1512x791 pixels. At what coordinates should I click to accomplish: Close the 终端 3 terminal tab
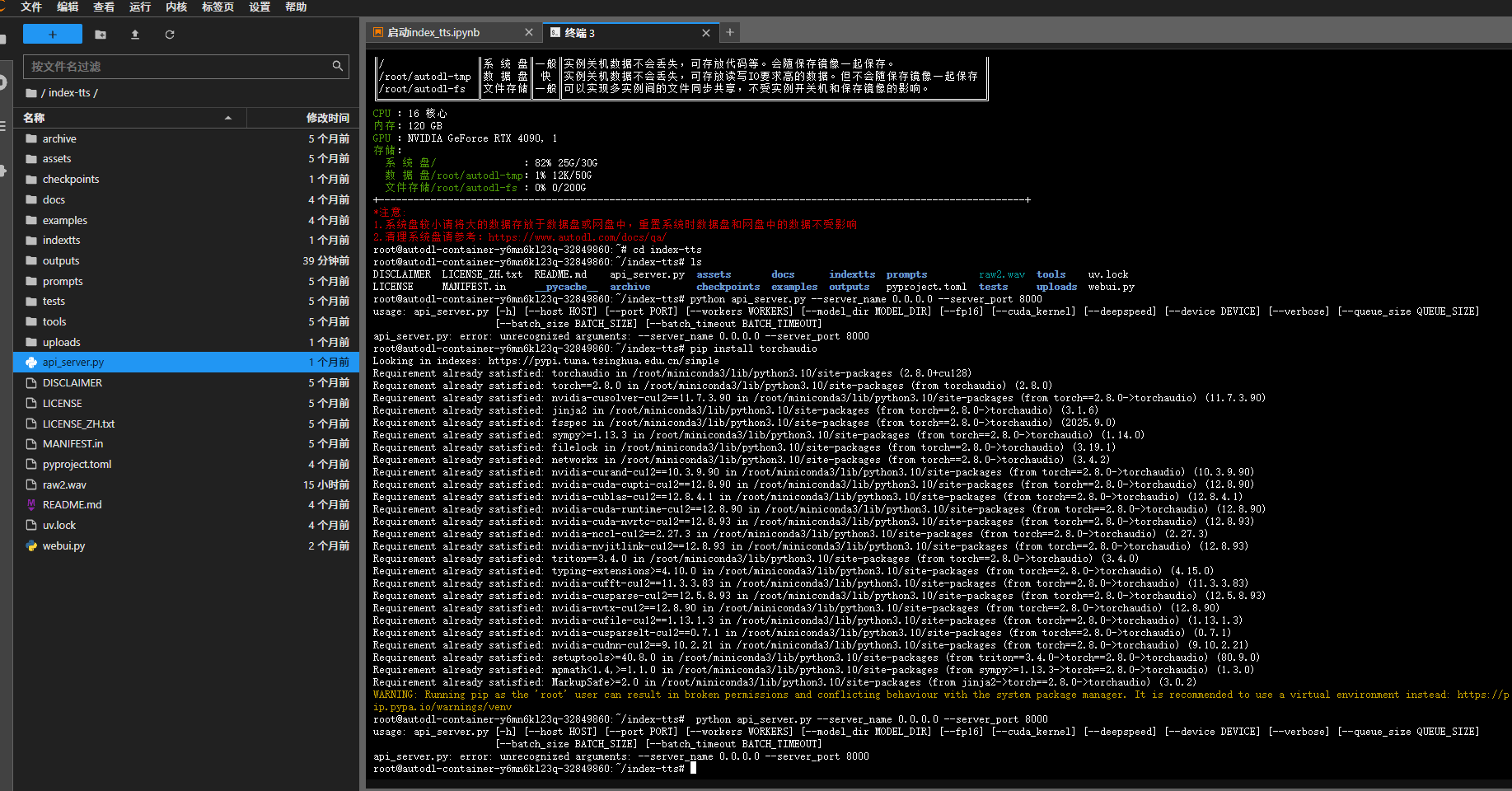706,33
